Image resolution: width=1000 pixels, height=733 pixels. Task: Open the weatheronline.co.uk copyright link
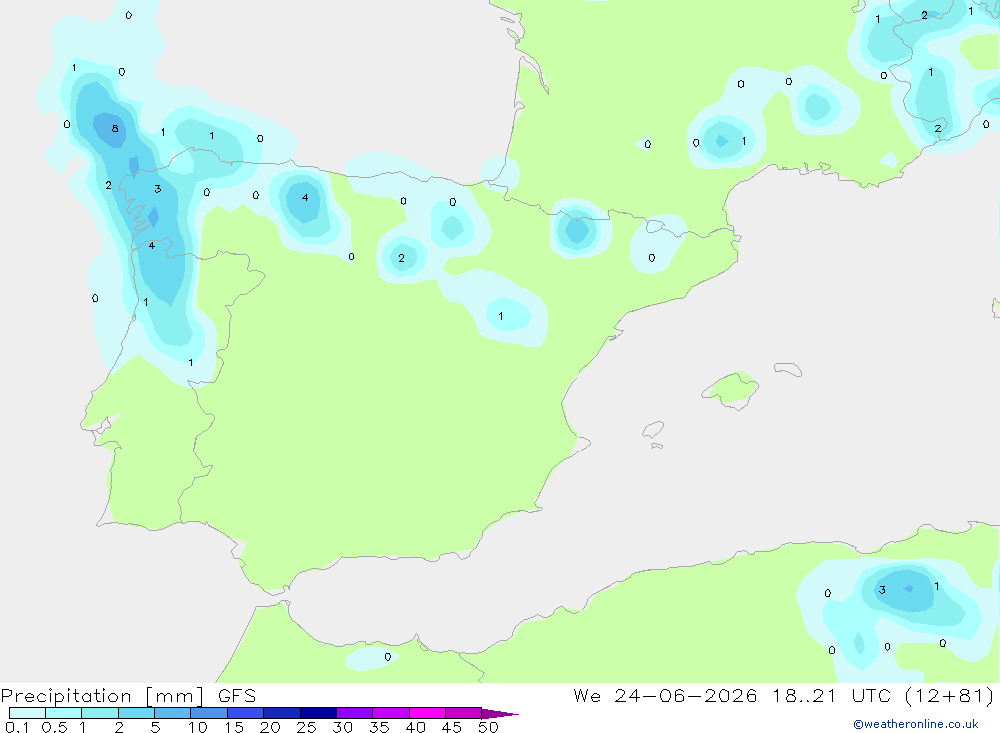coord(916,724)
